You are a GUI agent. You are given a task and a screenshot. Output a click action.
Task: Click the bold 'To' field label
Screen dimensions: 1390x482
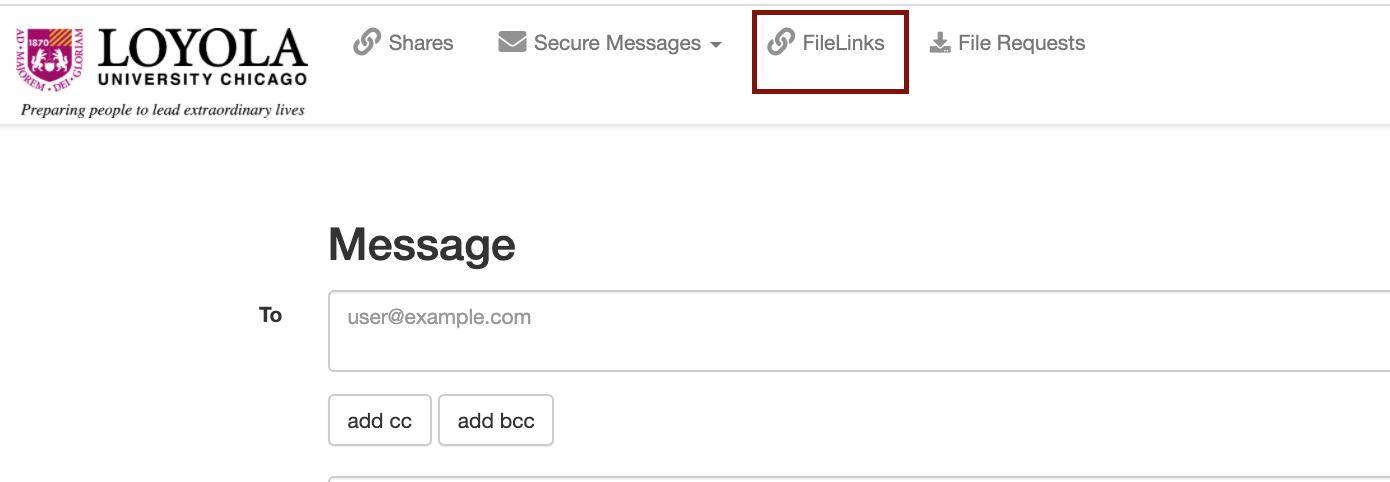(271, 315)
